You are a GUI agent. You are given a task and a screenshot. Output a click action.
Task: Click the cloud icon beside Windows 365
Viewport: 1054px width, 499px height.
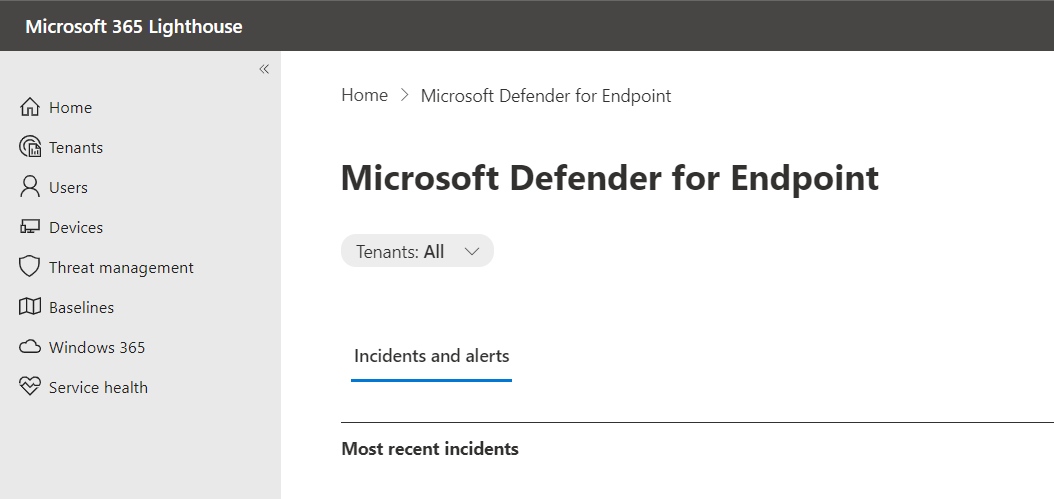coord(30,347)
